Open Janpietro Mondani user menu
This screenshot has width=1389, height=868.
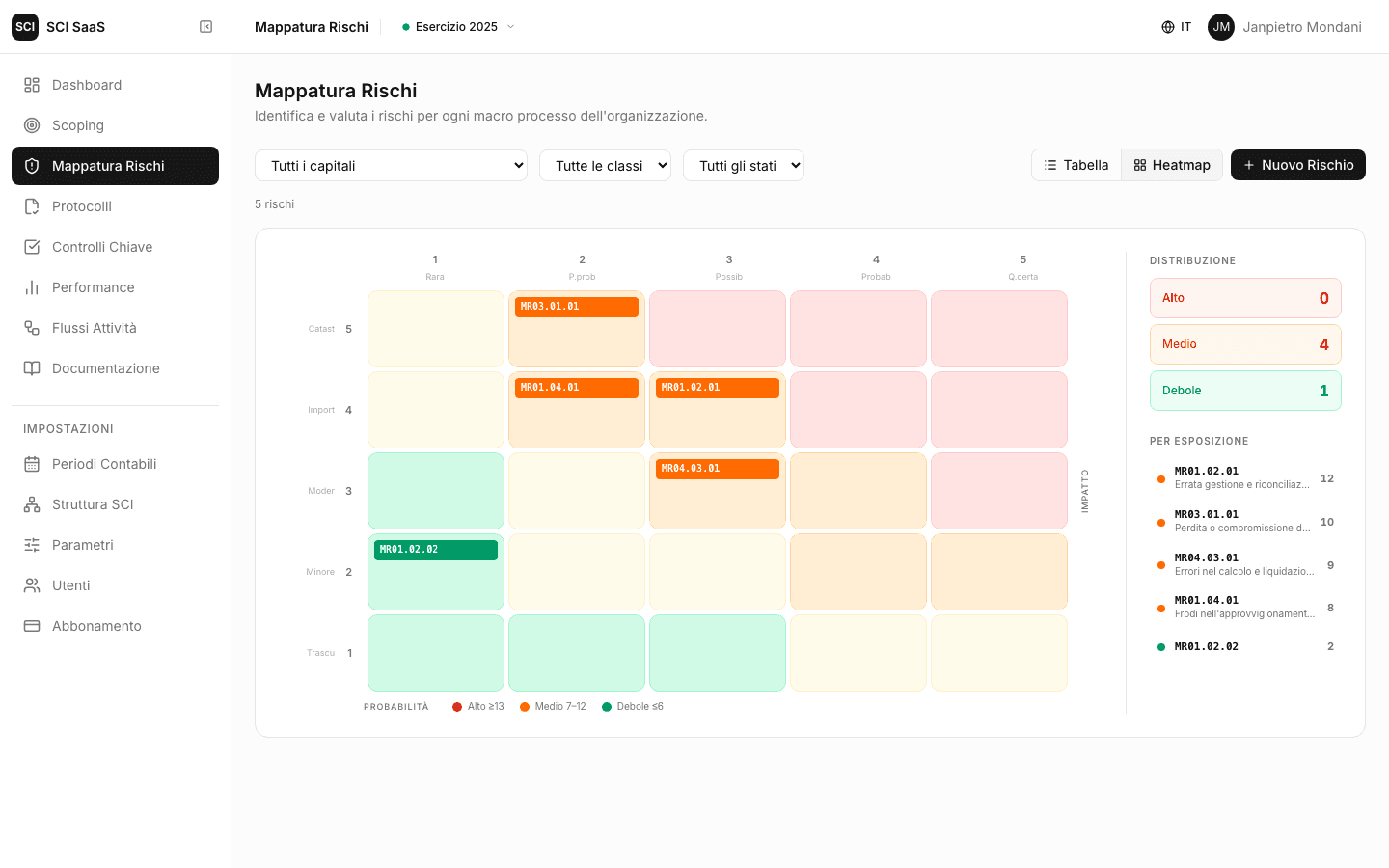point(1285,27)
